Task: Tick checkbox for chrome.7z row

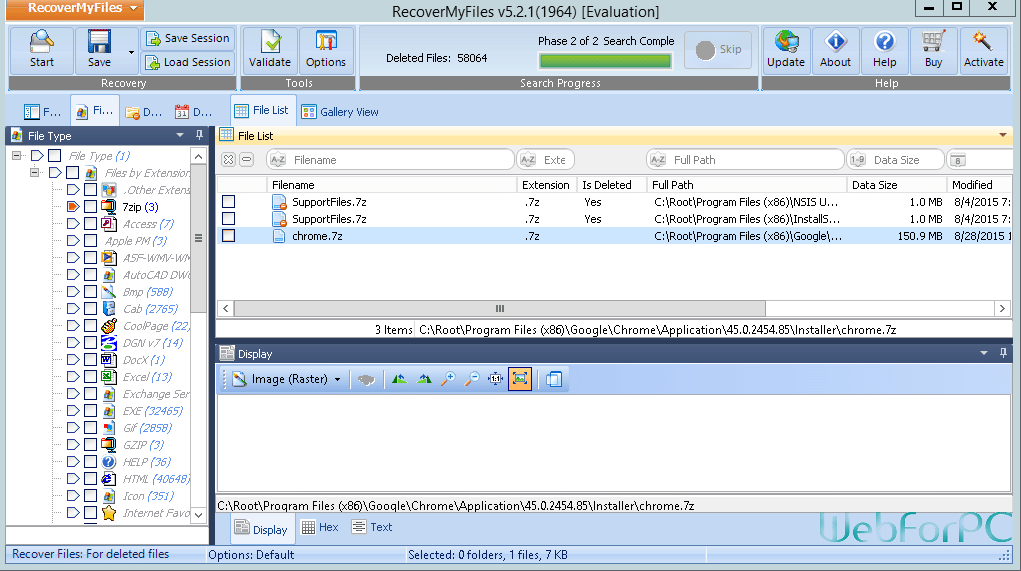Action: coord(229,236)
